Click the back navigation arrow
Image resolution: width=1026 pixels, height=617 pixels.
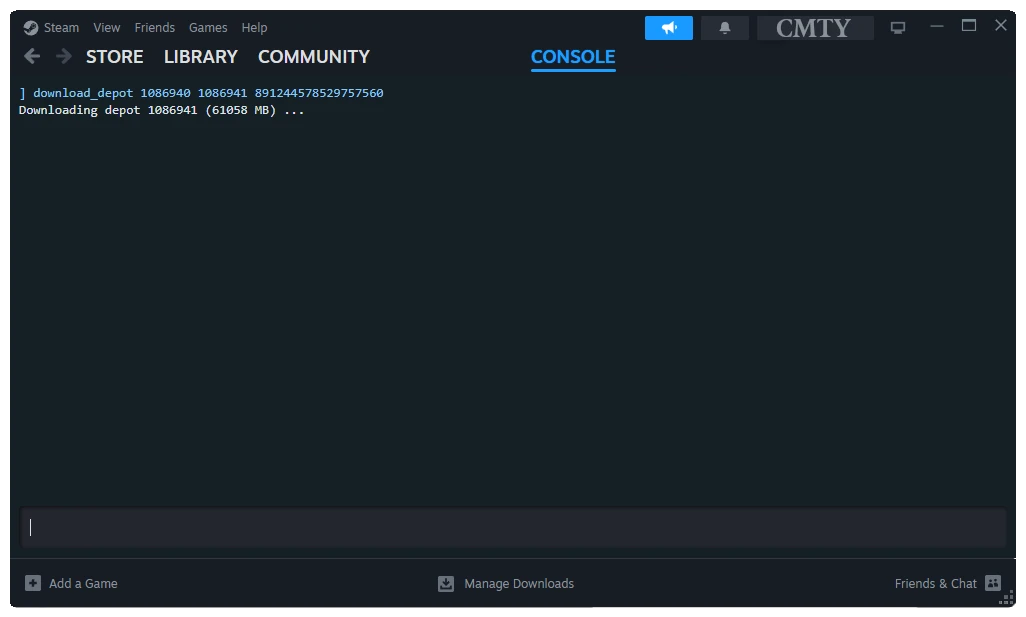click(x=32, y=56)
